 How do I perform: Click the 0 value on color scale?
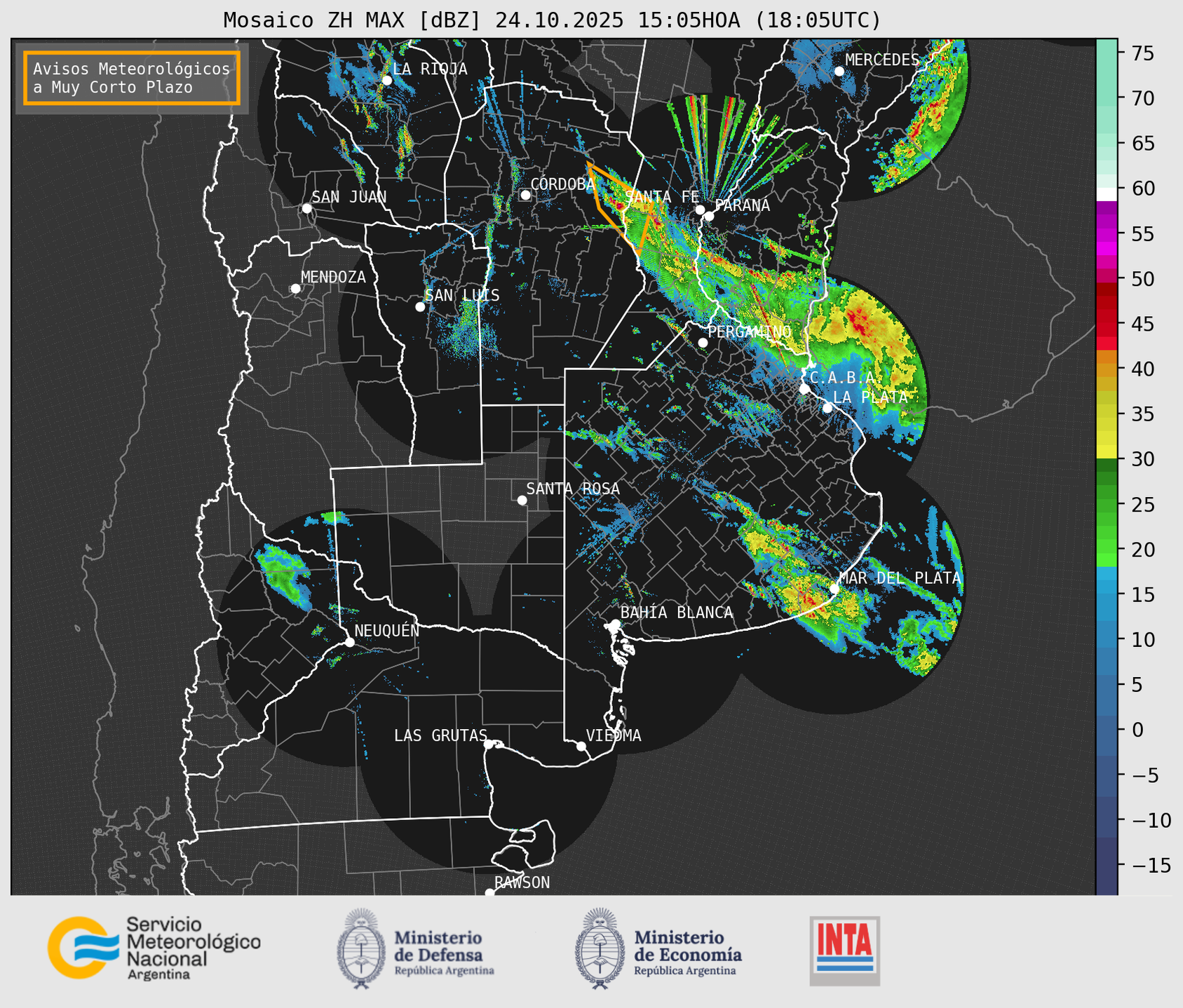(1137, 730)
